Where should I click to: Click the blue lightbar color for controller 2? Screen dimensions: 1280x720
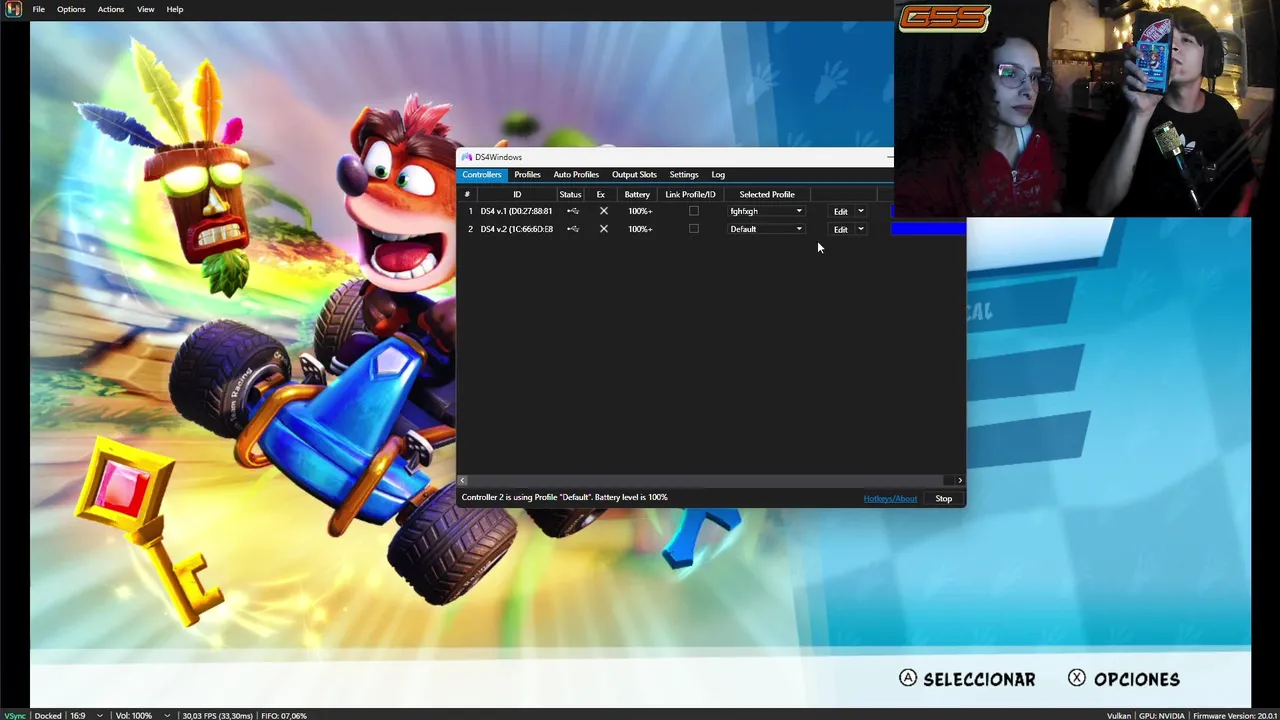pyautogui.click(x=928, y=229)
